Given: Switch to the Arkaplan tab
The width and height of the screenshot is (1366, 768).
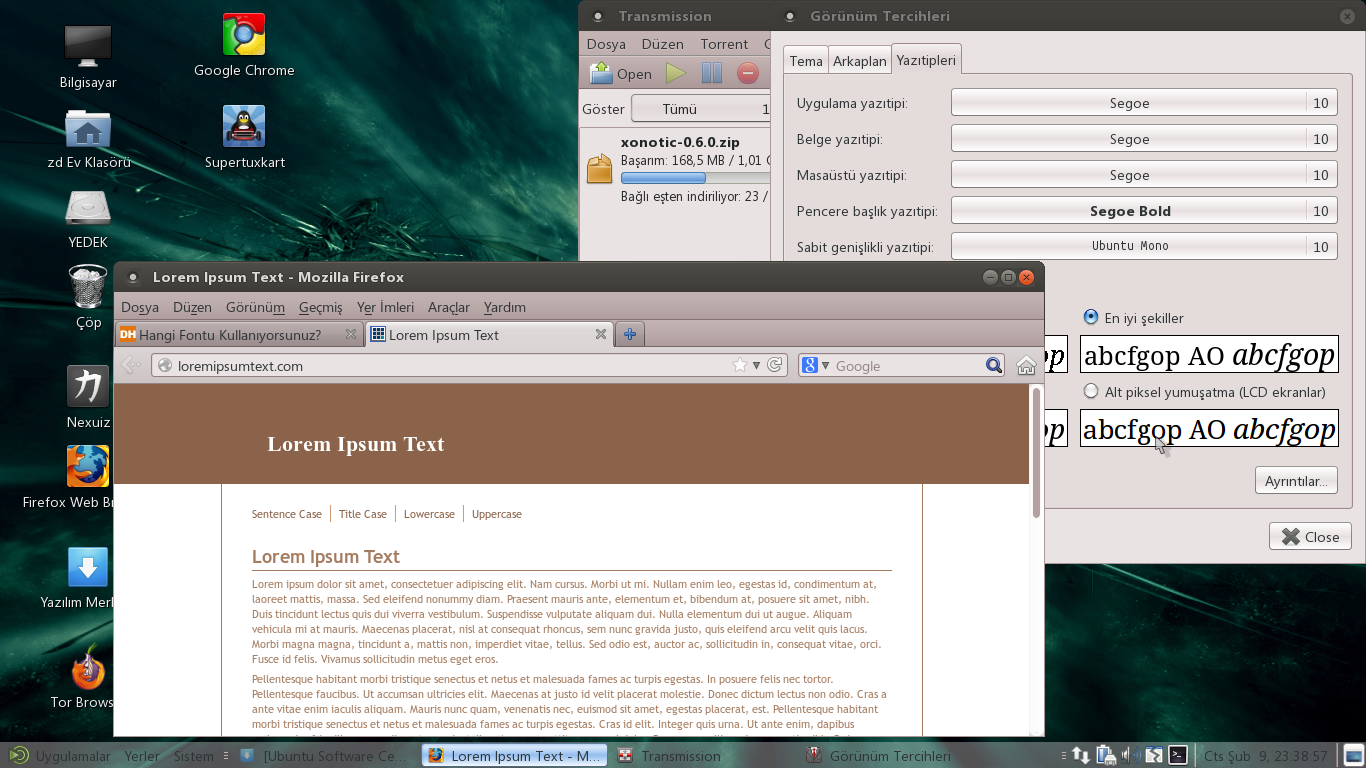Looking at the screenshot, I should tap(860, 61).
